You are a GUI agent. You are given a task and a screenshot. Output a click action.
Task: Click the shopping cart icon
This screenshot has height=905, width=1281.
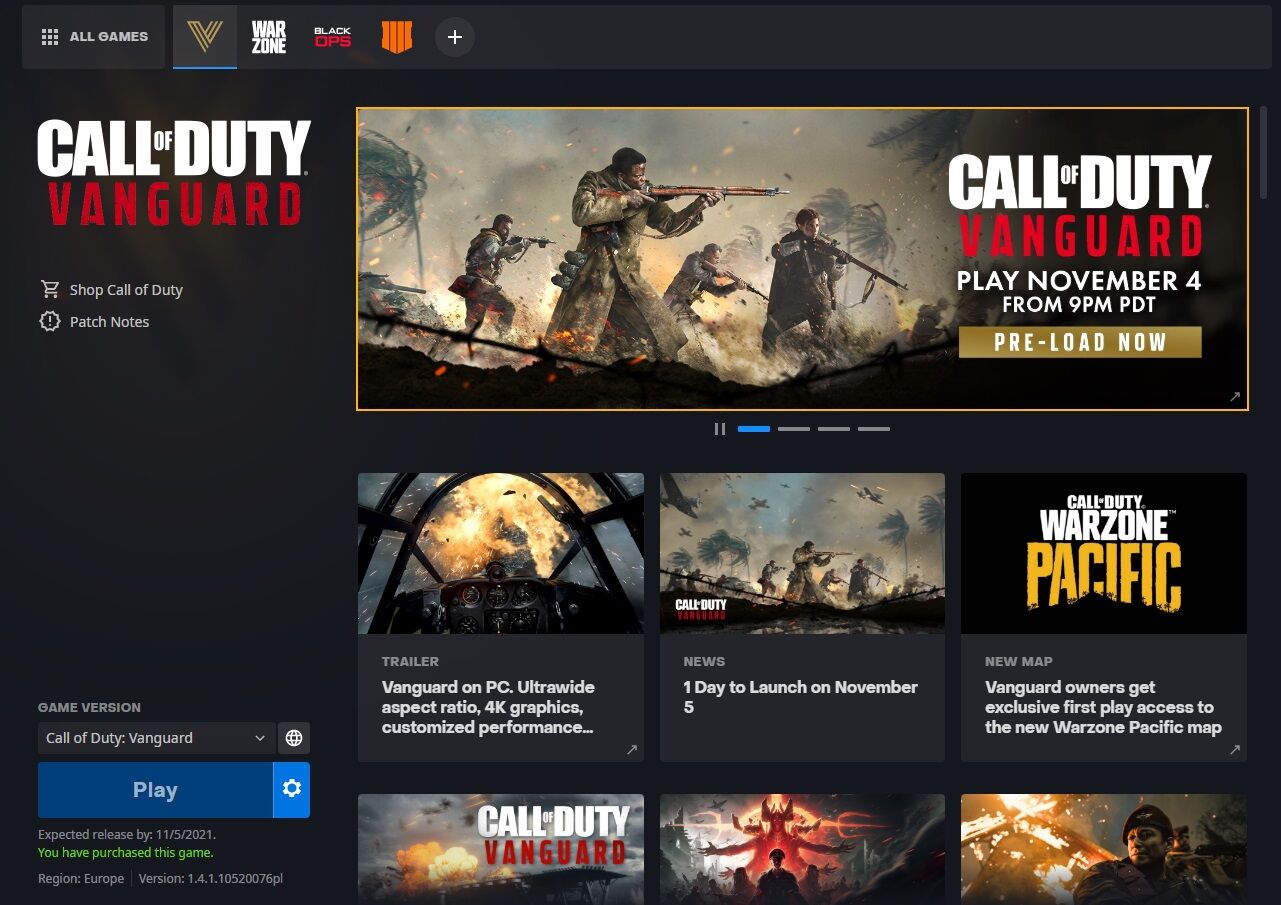pyautogui.click(x=50, y=289)
